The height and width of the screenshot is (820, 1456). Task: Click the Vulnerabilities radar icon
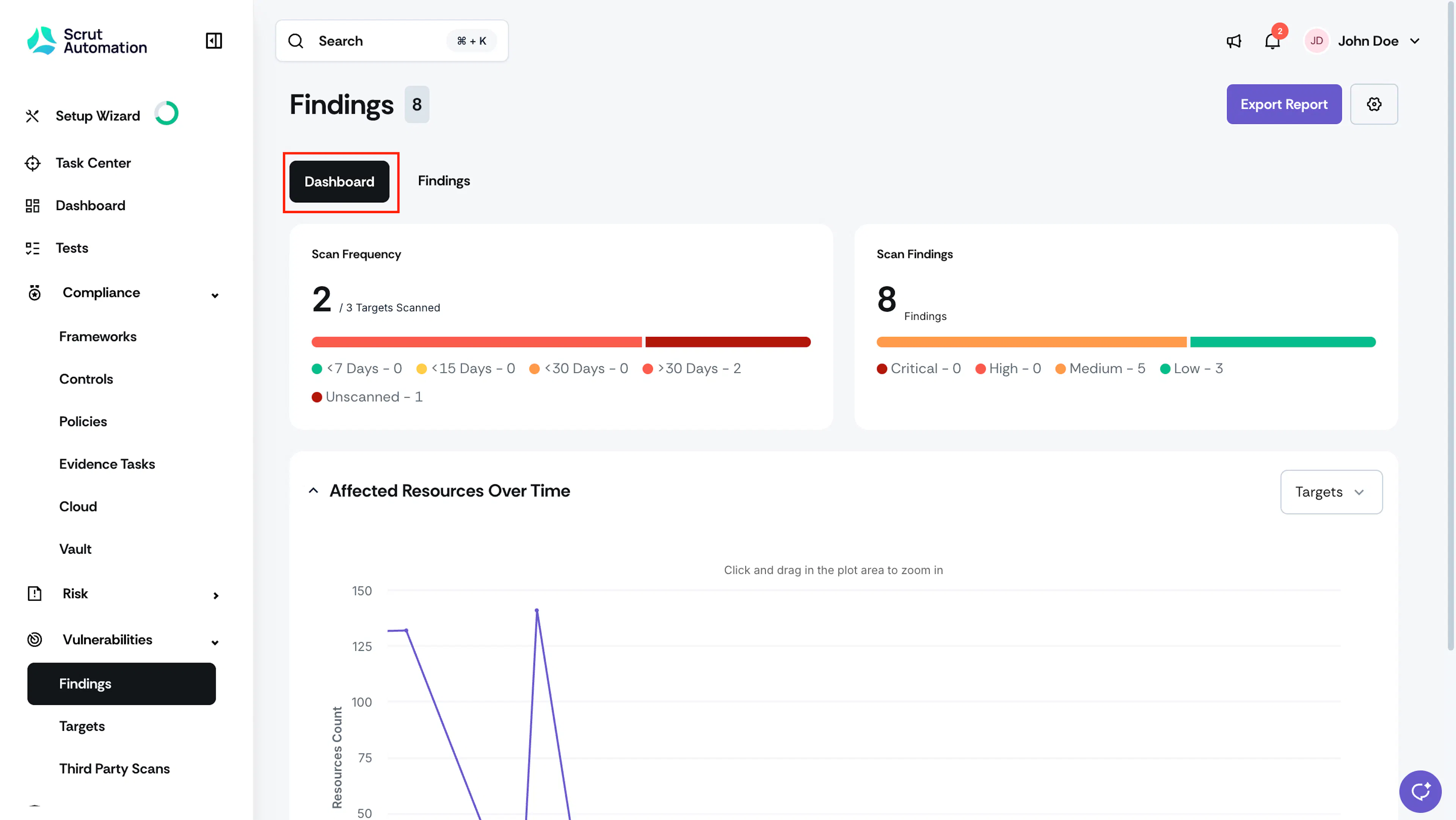click(35, 639)
